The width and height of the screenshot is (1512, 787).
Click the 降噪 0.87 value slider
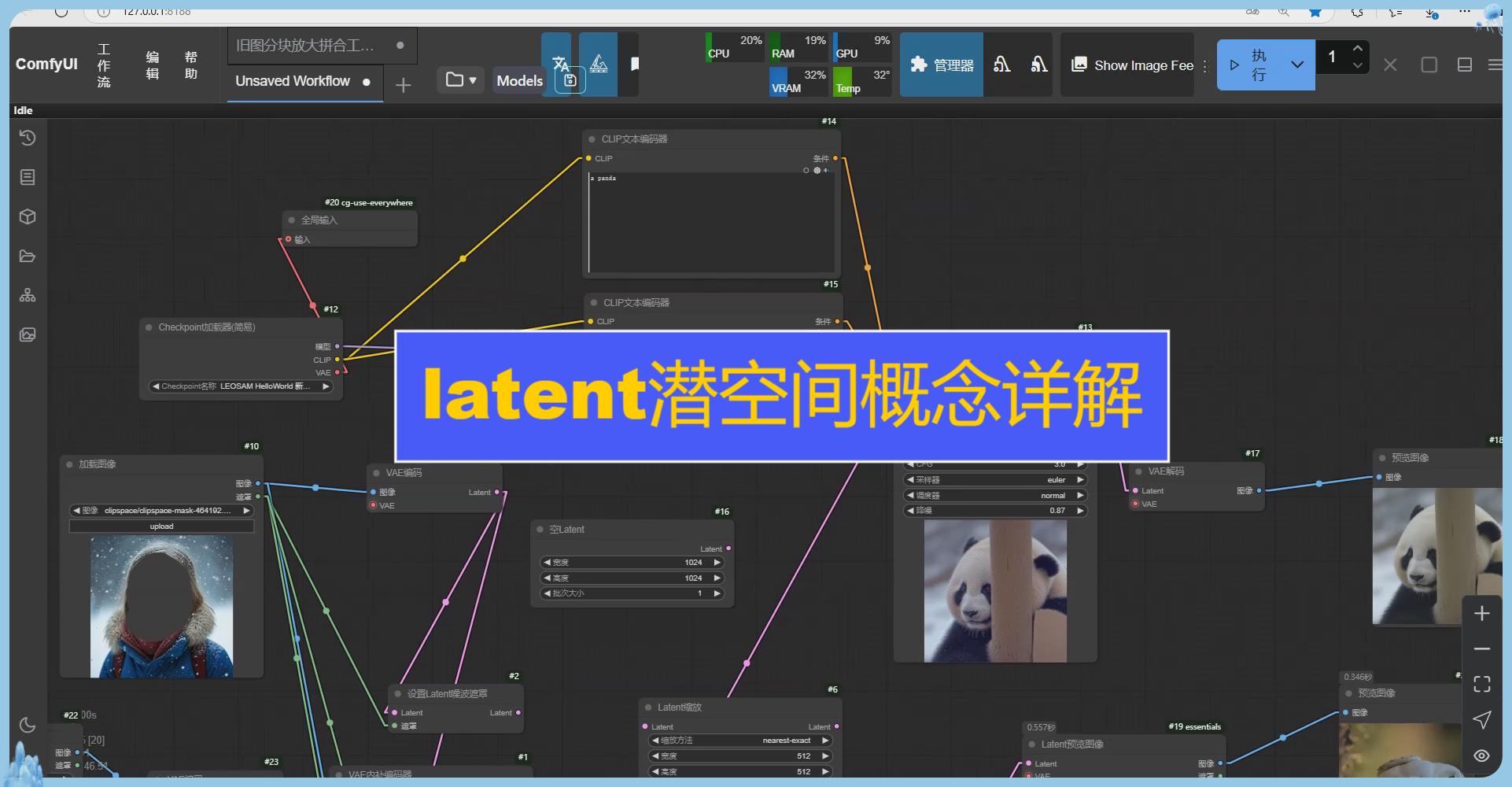point(995,511)
